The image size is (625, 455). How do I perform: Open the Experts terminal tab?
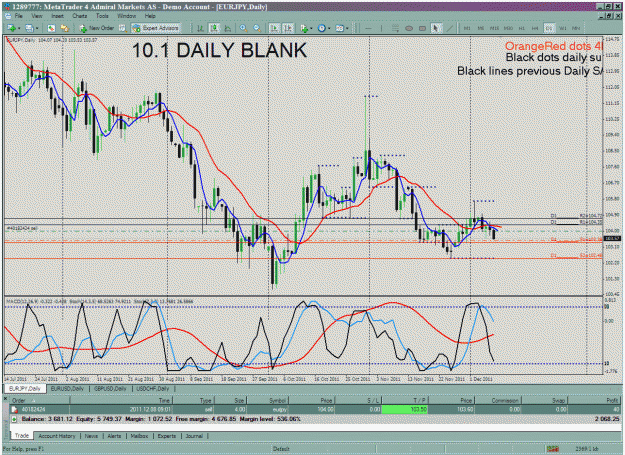[x=167, y=436]
